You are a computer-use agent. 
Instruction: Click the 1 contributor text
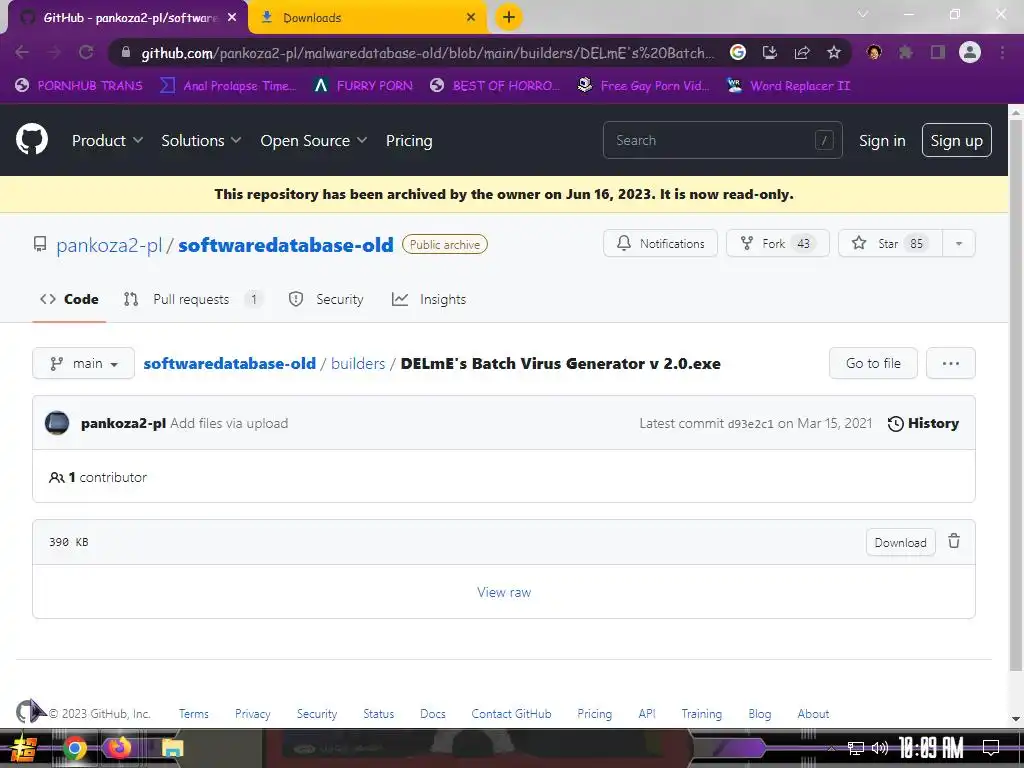pyautogui.click(x=98, y=477)
